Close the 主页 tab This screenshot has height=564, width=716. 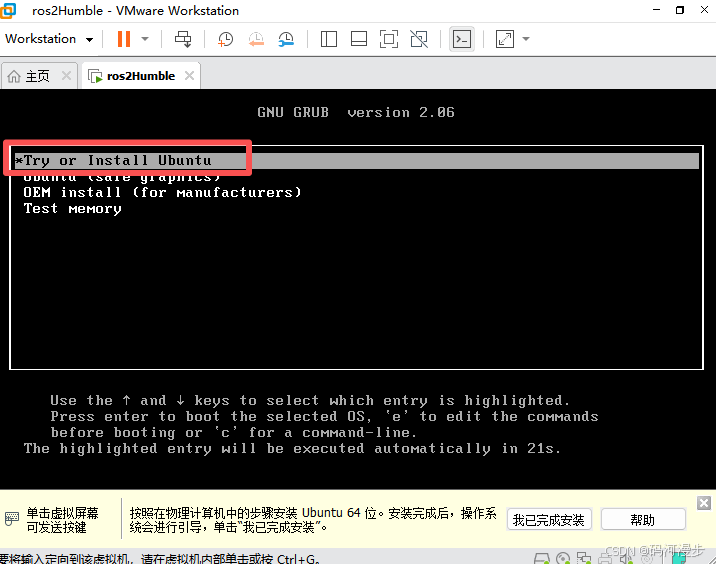coord(66,75)
